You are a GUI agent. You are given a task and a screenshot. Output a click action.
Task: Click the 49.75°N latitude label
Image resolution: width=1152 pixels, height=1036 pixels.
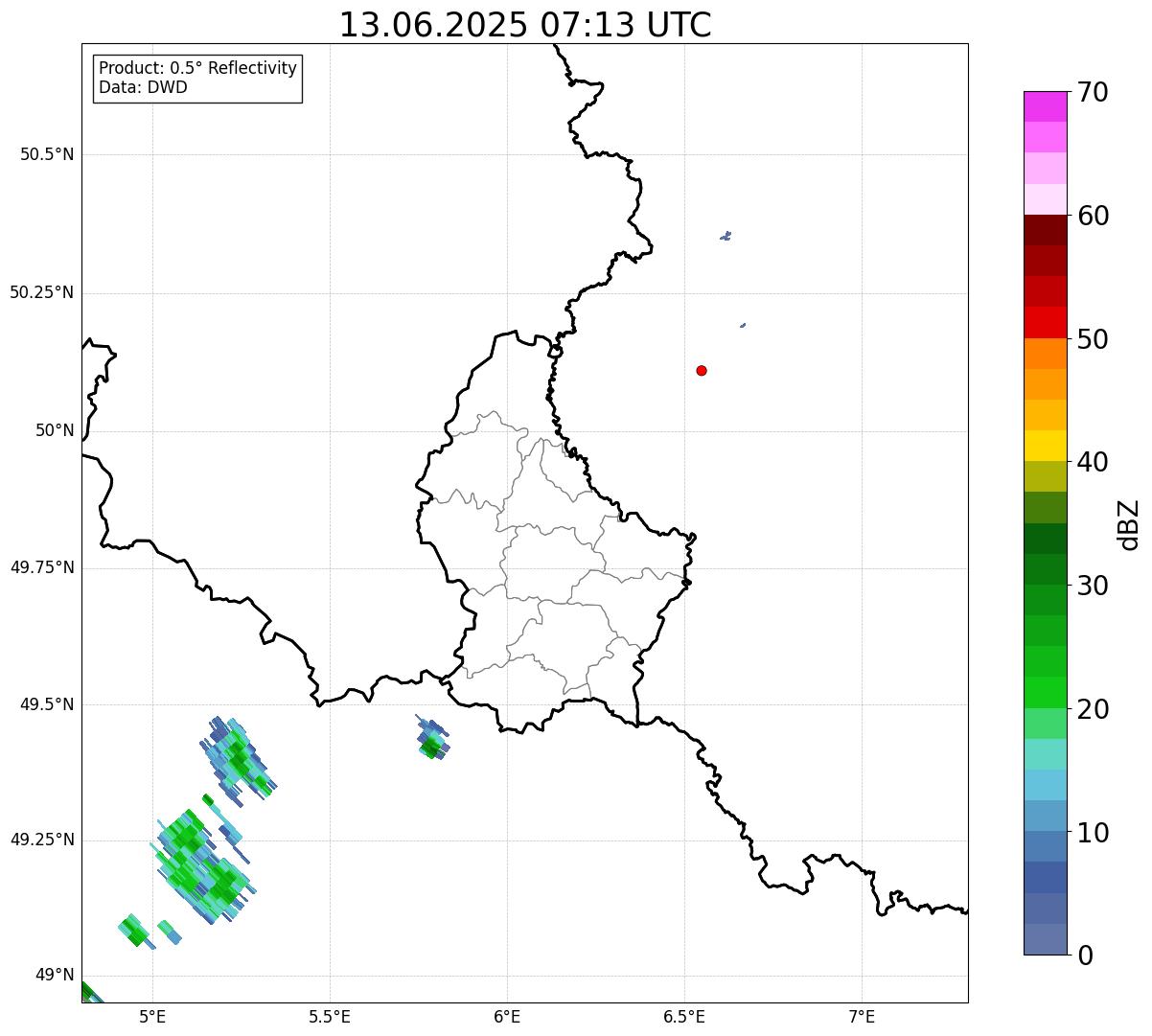[41, 567]
